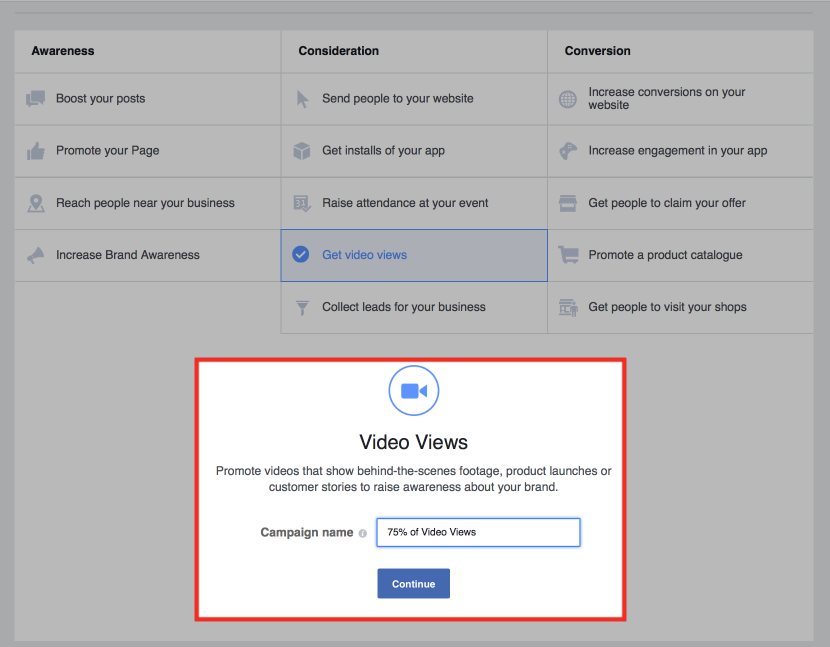
Task: Click the map pin Reach people icon
Action: tap(35, 203)
